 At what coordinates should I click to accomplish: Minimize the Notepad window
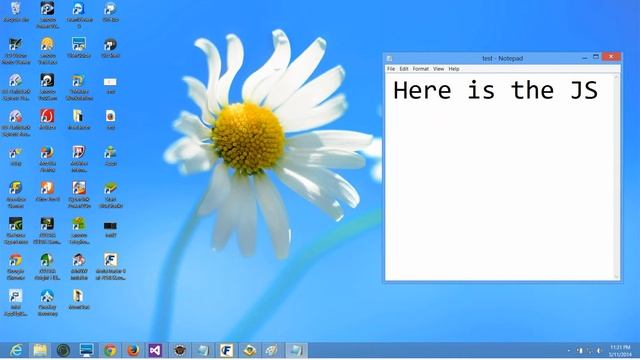584,58
